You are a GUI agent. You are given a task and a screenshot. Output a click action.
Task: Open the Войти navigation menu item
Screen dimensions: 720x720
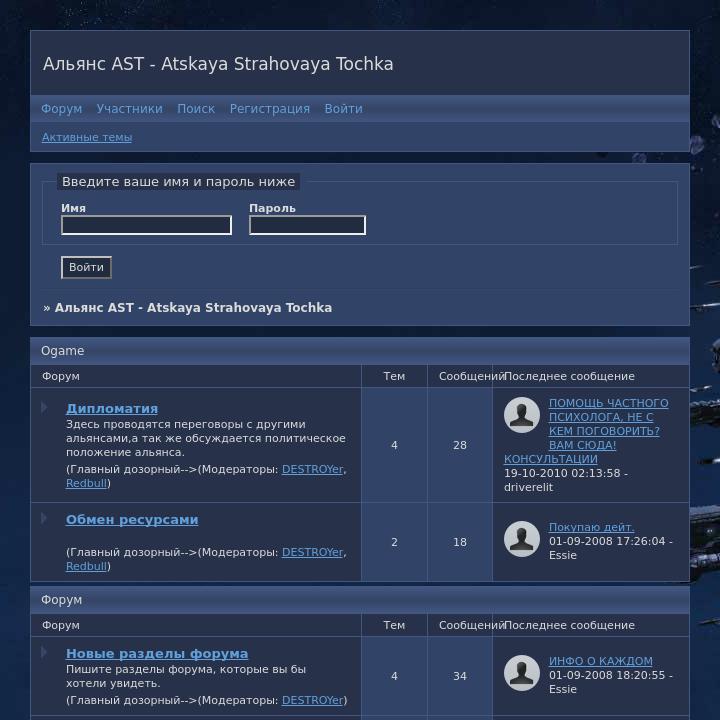[343, 109]
